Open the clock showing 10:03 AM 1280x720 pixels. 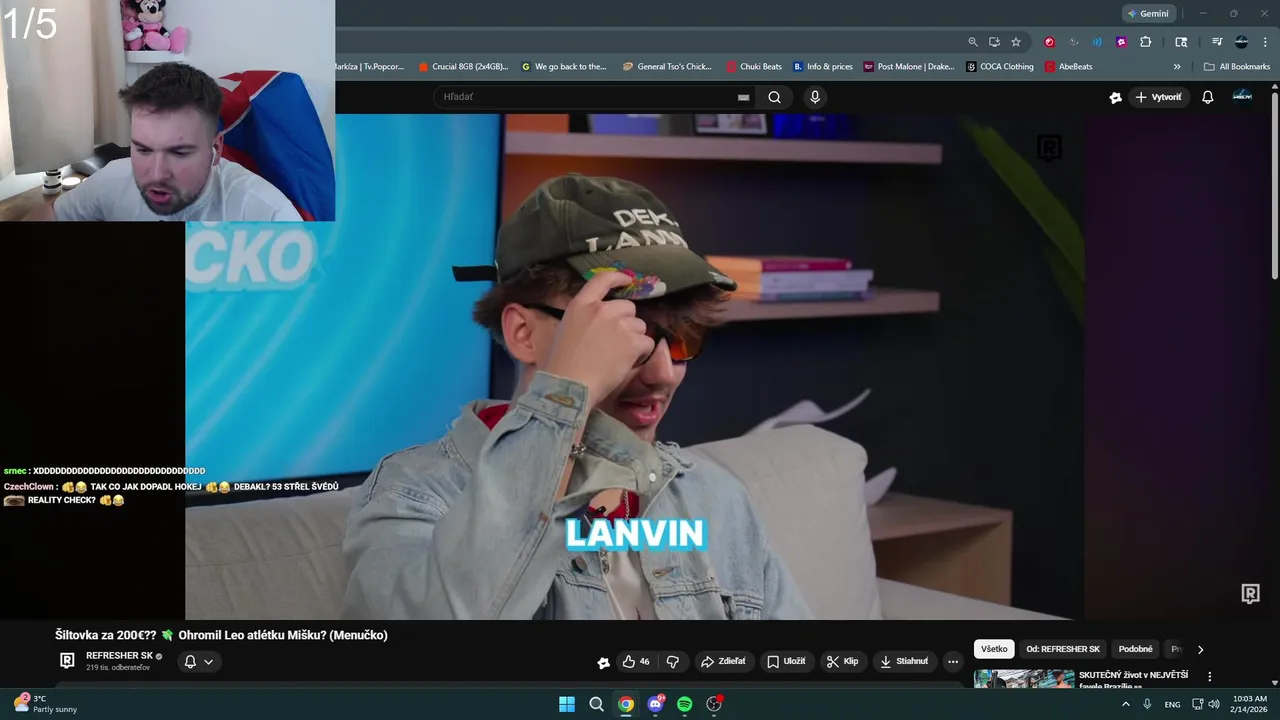coord(1250,704)
